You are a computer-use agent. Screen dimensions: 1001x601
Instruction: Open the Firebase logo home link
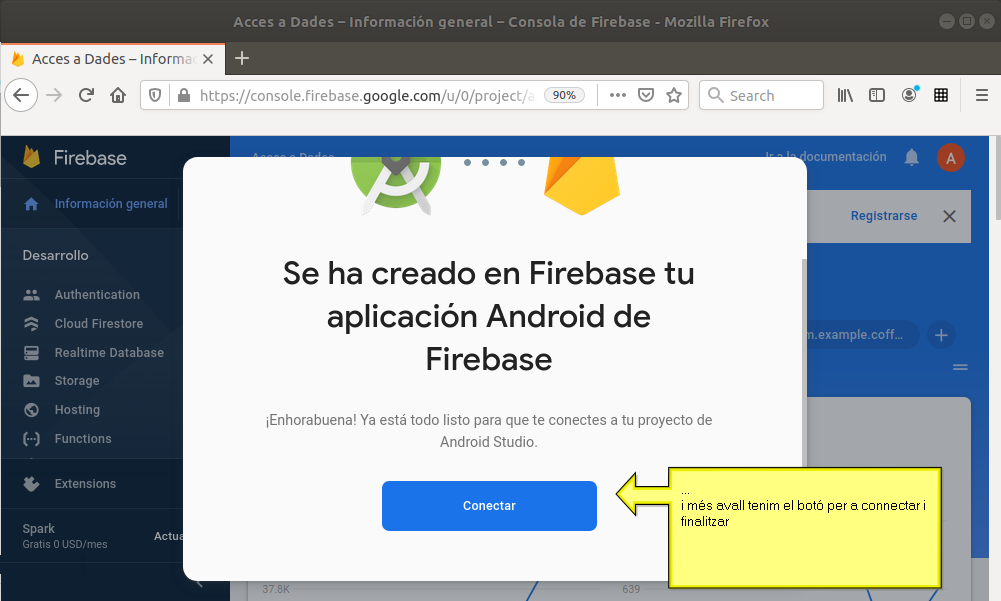75,157
